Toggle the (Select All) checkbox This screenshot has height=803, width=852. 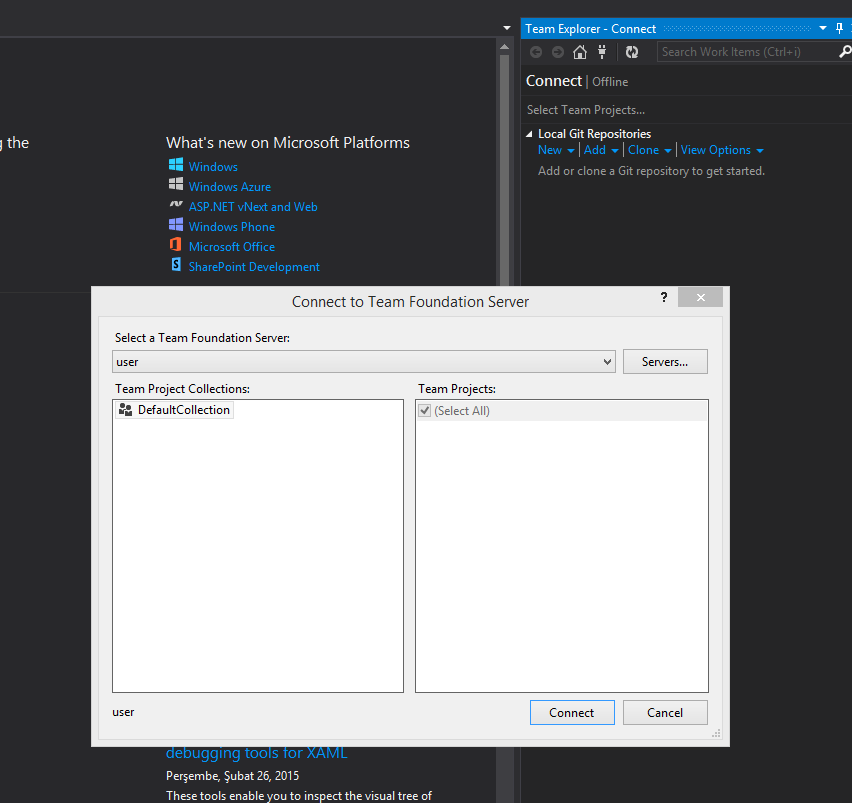click(x=424, y=411)
